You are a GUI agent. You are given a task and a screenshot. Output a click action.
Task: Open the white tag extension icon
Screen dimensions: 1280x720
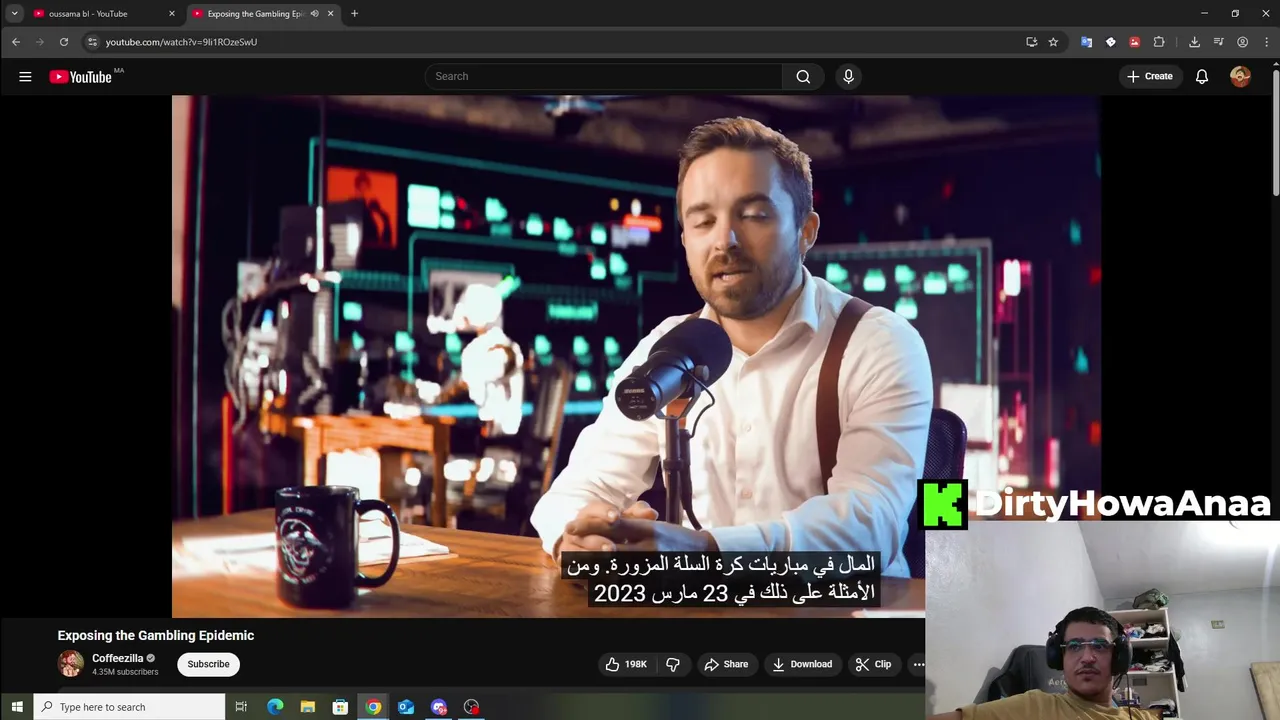[x=1110, y=42]
